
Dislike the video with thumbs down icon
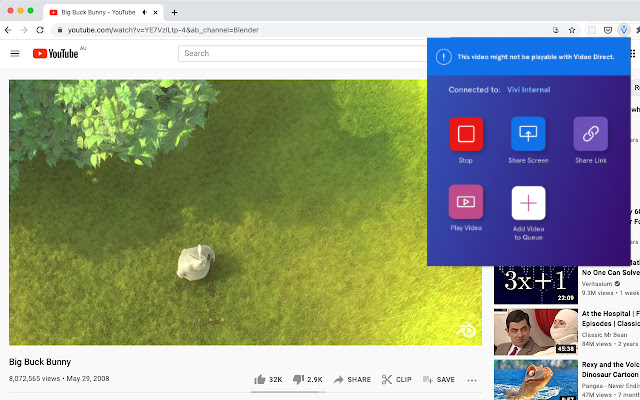[298, 380]
